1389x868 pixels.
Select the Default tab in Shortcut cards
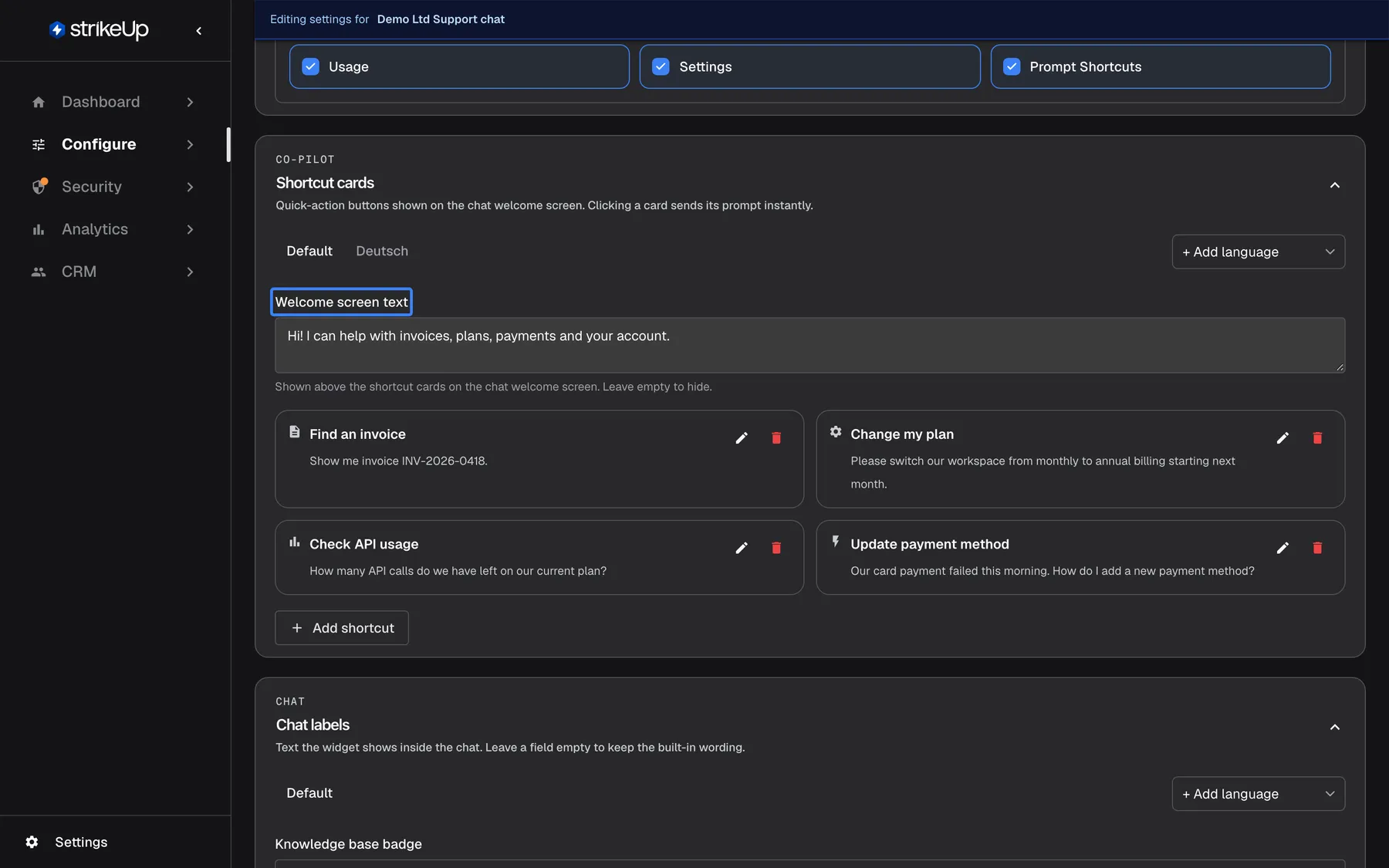pyautogui.click(x=309, y=251)
